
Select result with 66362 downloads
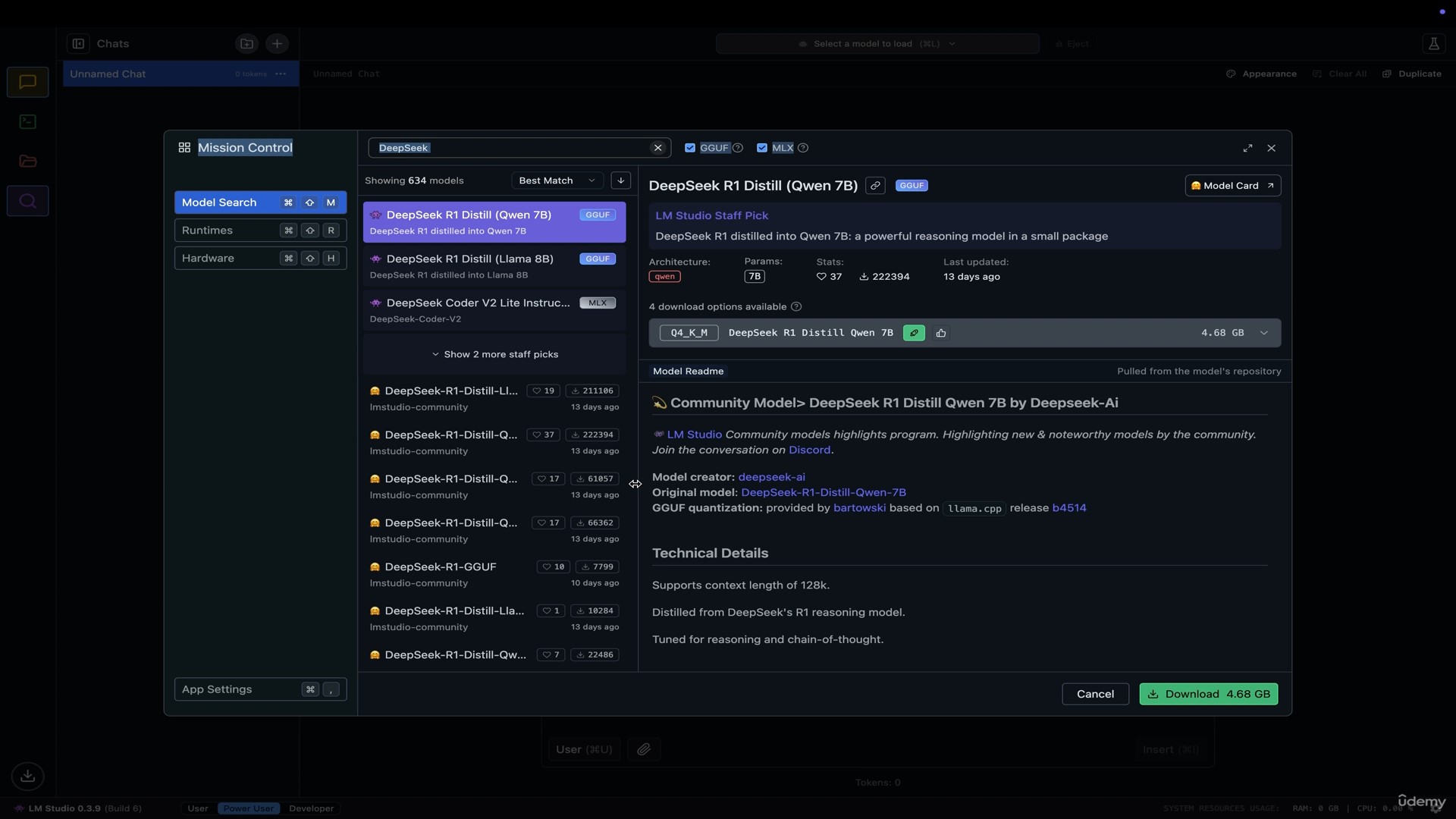494,531
